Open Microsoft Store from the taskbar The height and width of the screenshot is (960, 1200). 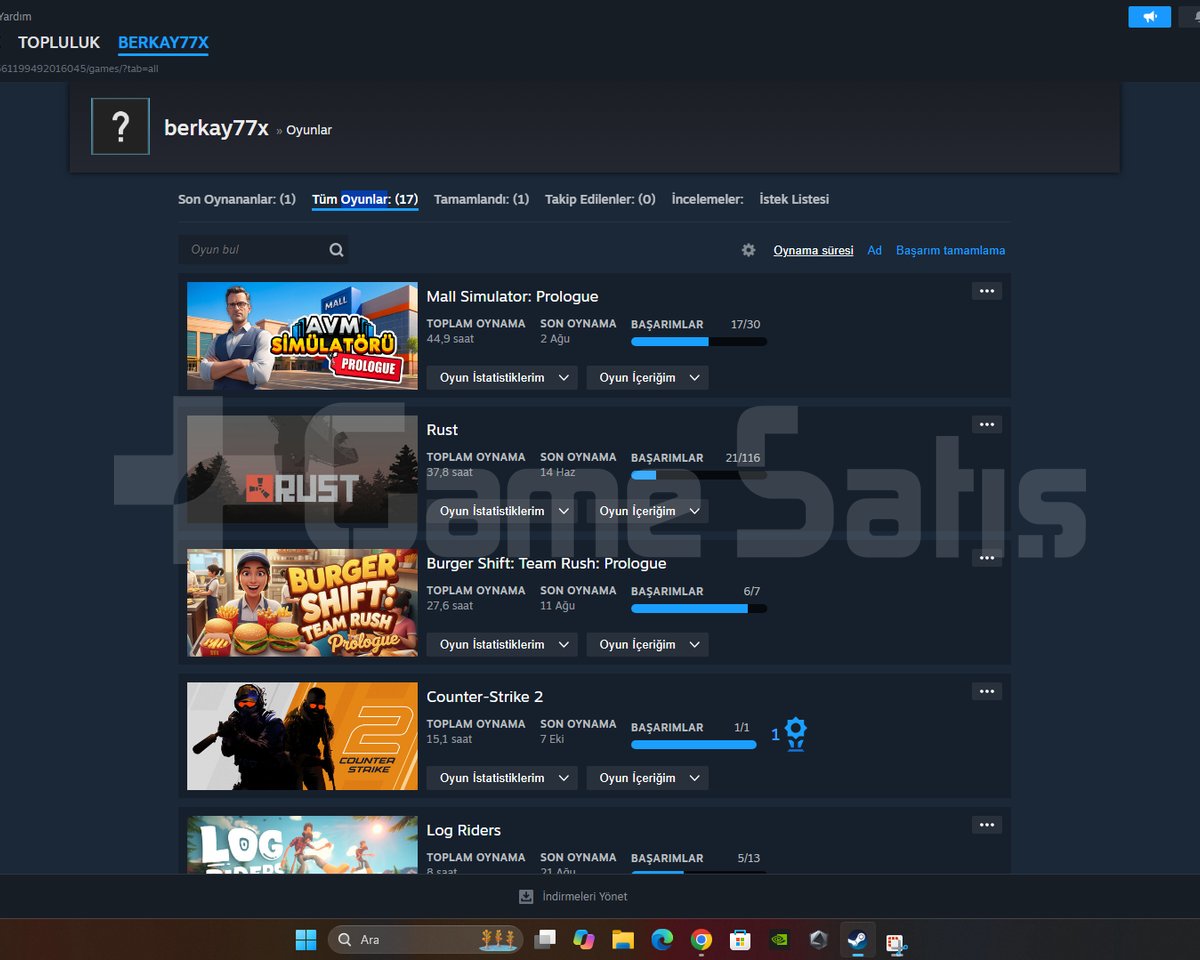[740, 940]
